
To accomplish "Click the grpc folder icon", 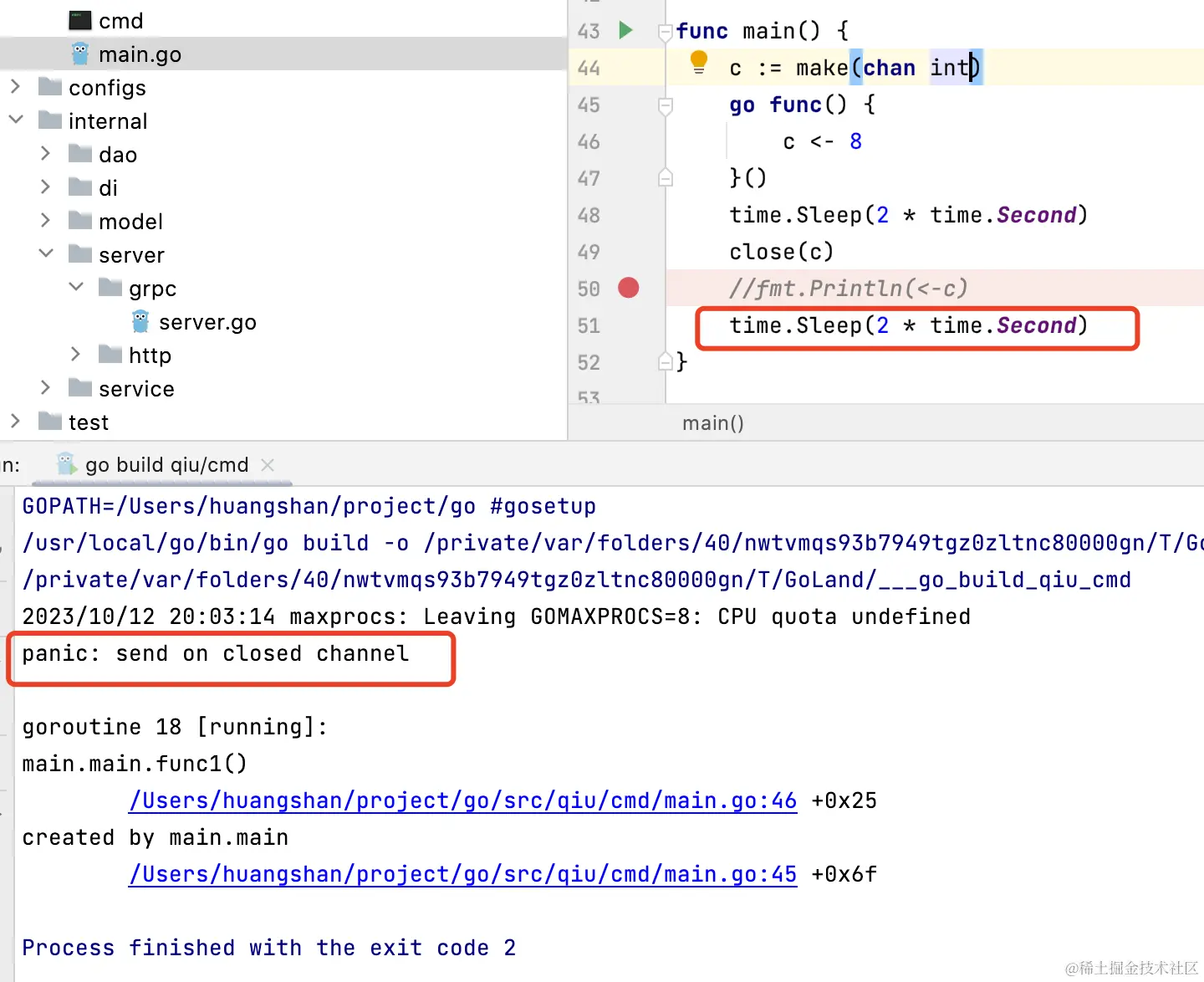I will (110, 287).
